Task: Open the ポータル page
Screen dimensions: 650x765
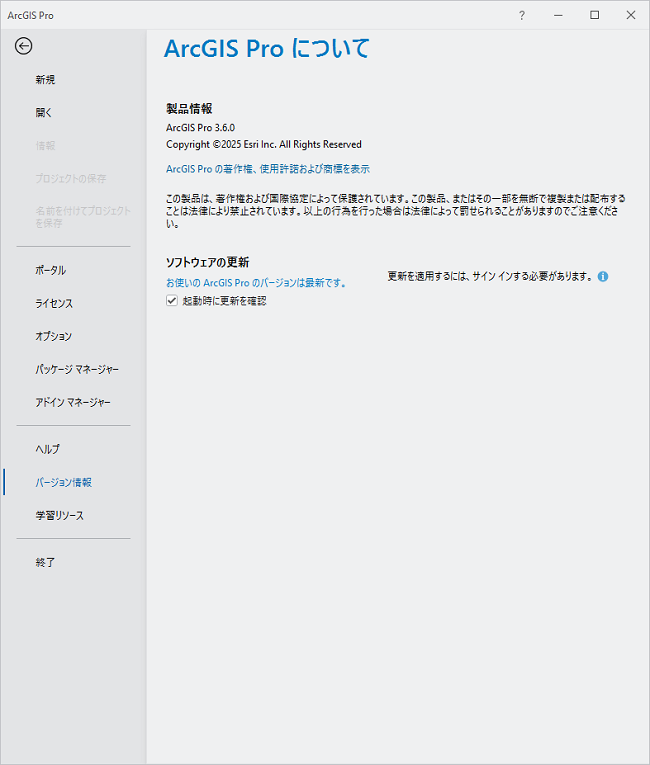Action: (x=51, y=270)
